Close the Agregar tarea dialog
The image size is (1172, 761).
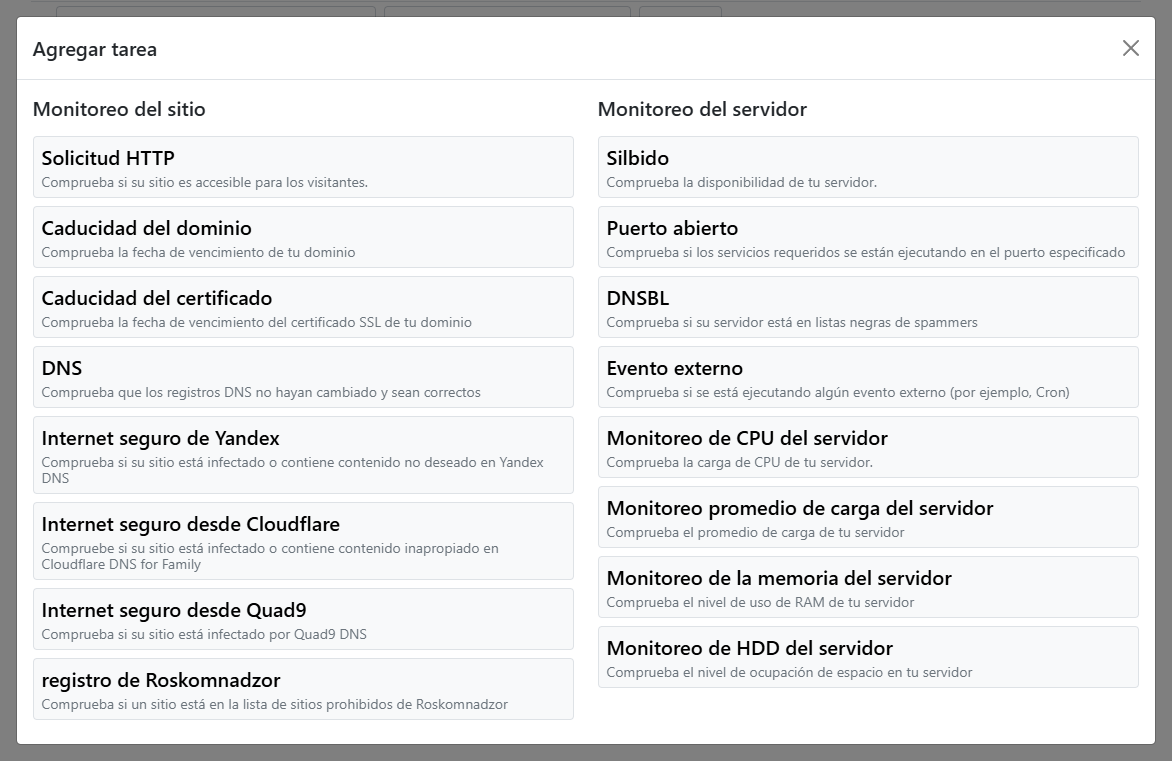point(1130,47)
